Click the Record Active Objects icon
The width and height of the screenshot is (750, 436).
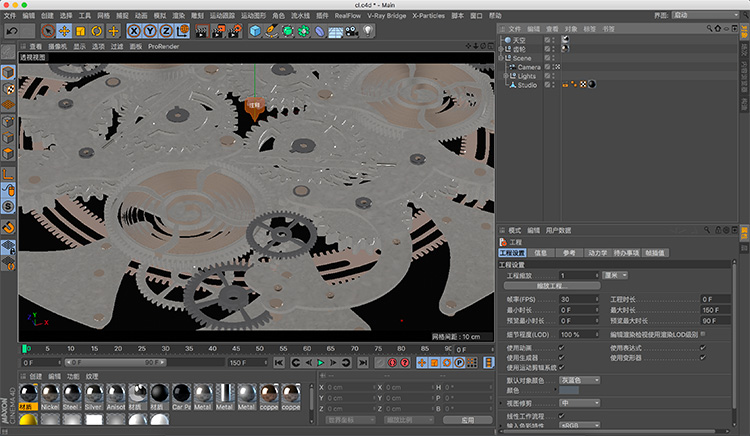(393, 363)
